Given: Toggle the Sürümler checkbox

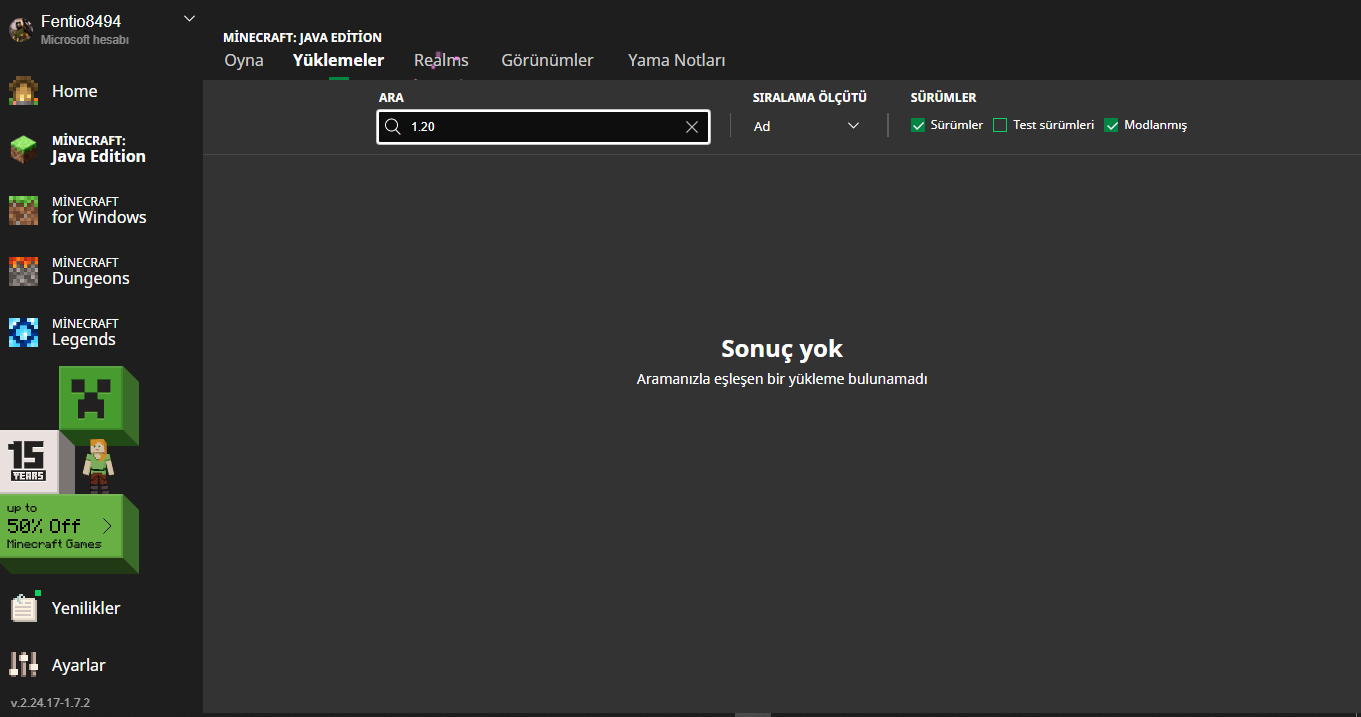Looking at the screenshot, I should 918,126.
